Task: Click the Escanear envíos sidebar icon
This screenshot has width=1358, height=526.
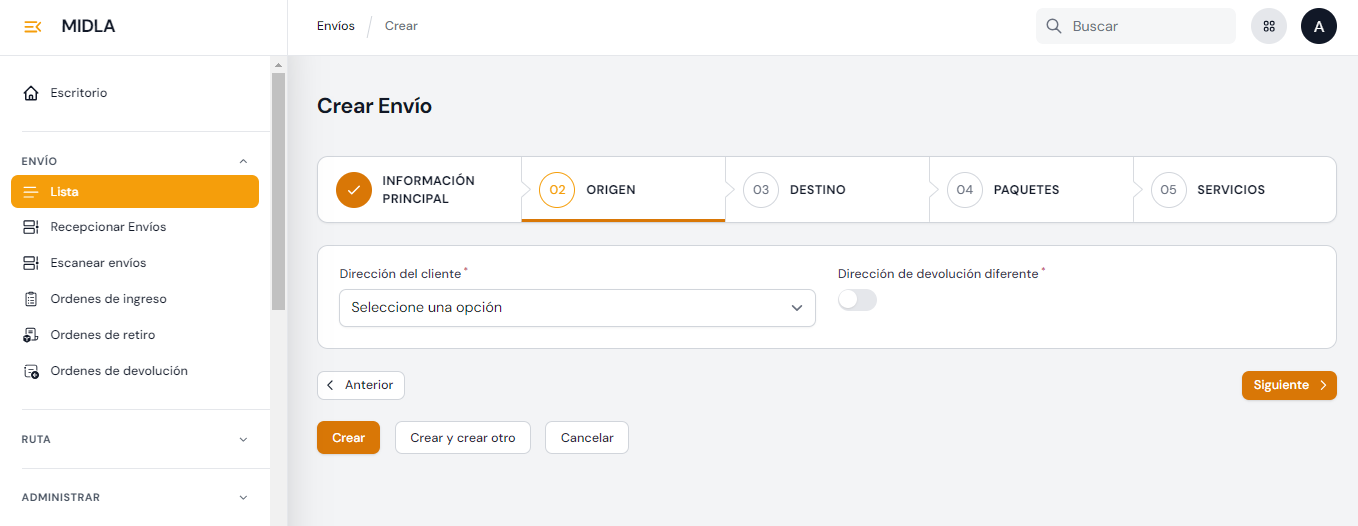Action: point(30,263)
